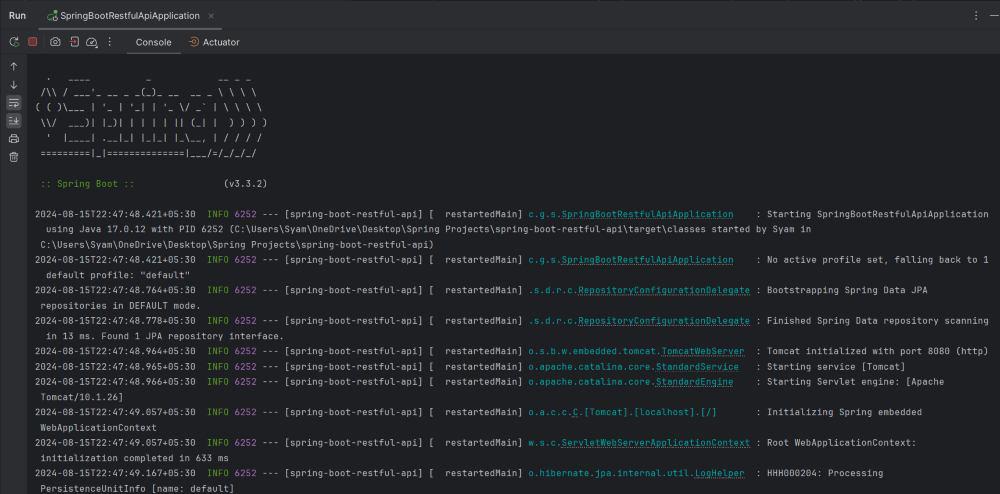Click 'initialization completed in 633 ms' text

(x=135, y=458)
